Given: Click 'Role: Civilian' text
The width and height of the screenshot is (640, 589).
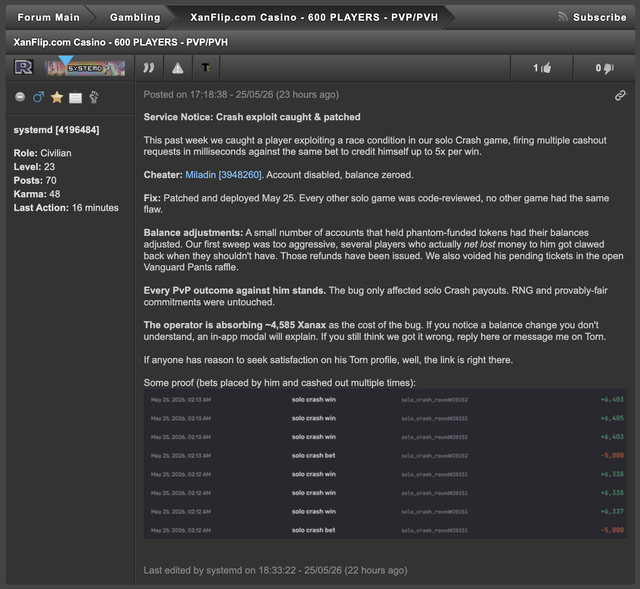Looking at the screenshot, I should (42, 153).
